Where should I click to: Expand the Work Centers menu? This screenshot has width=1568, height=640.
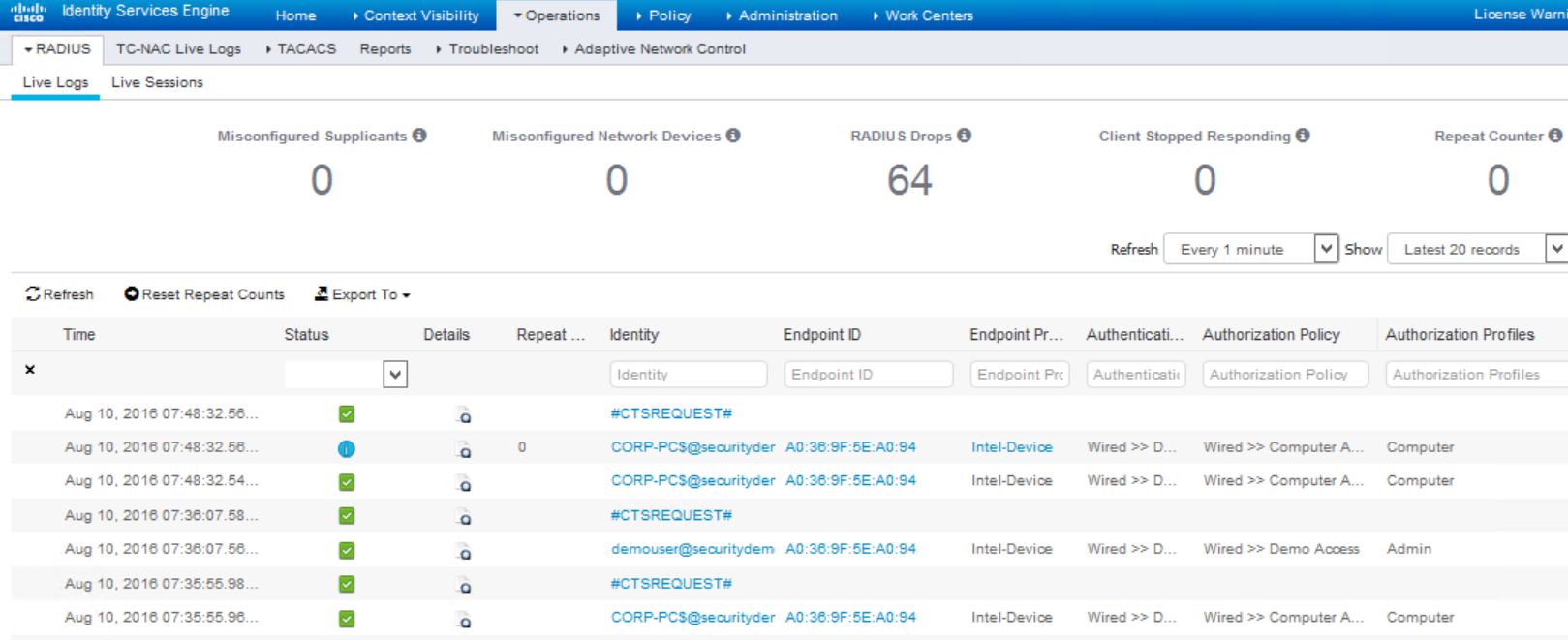tap(923, 15)
